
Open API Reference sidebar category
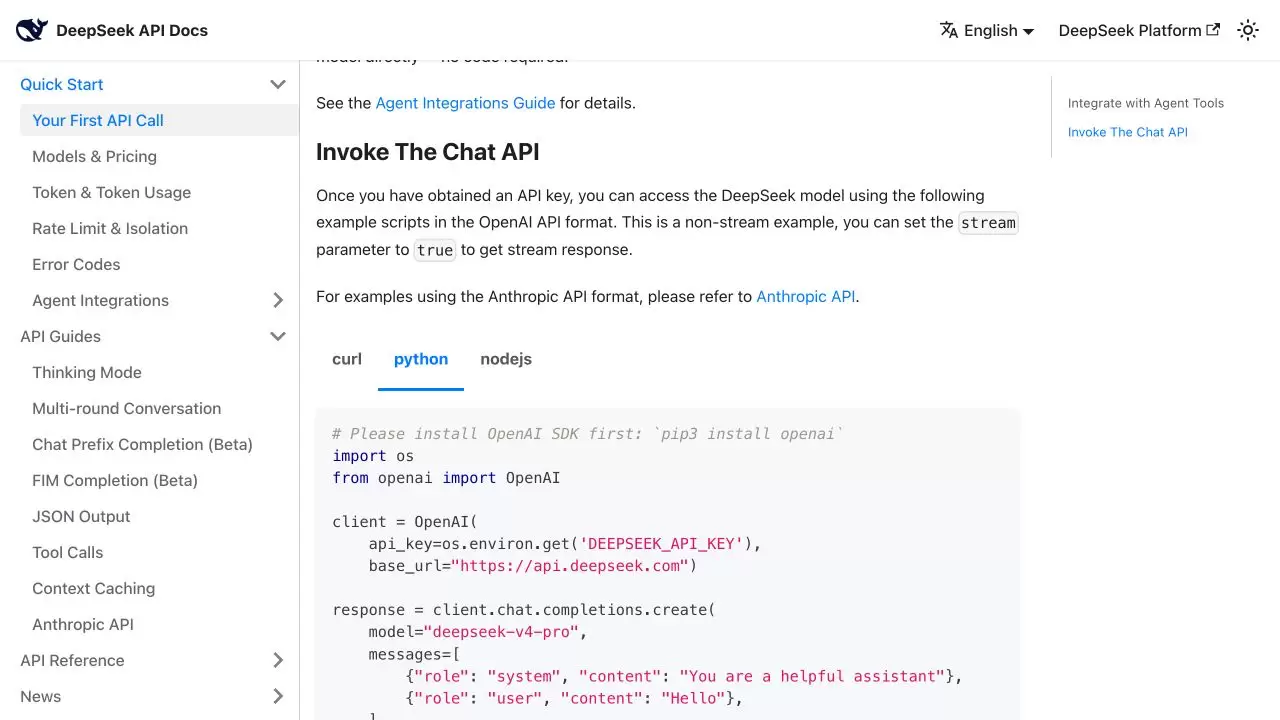point(72,660)
